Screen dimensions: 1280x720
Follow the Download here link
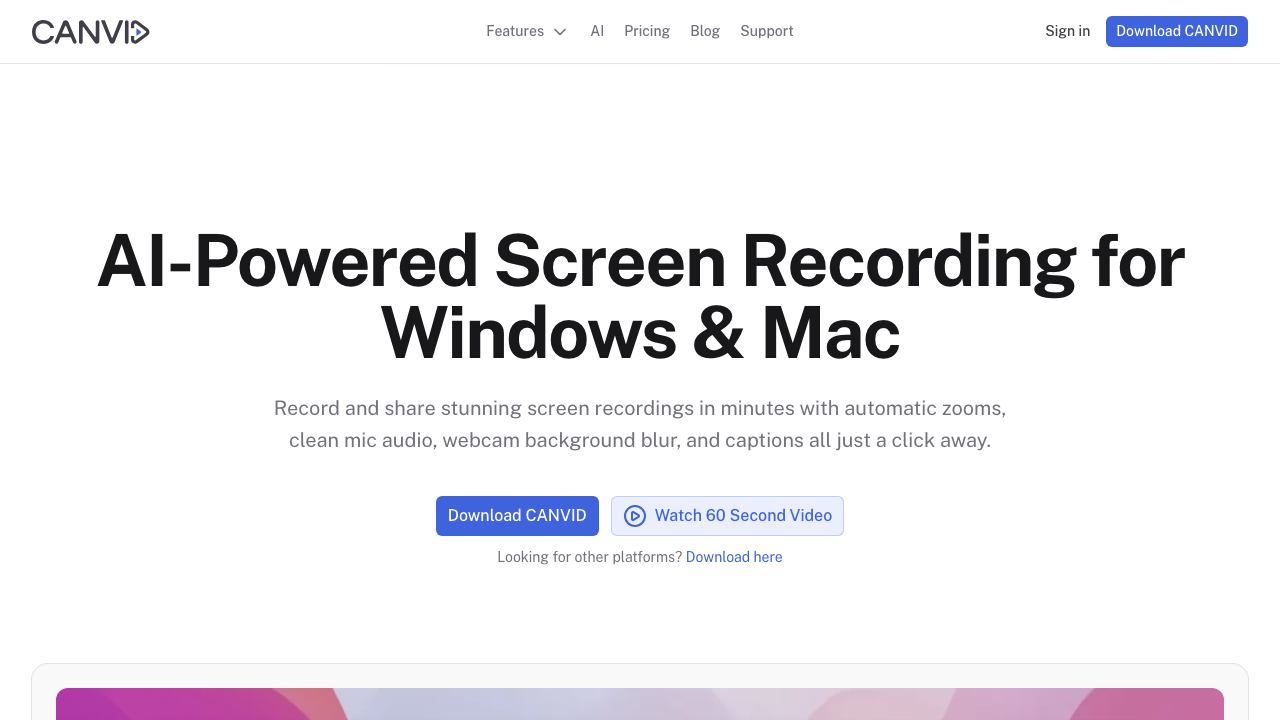click(x=734, y=557)
